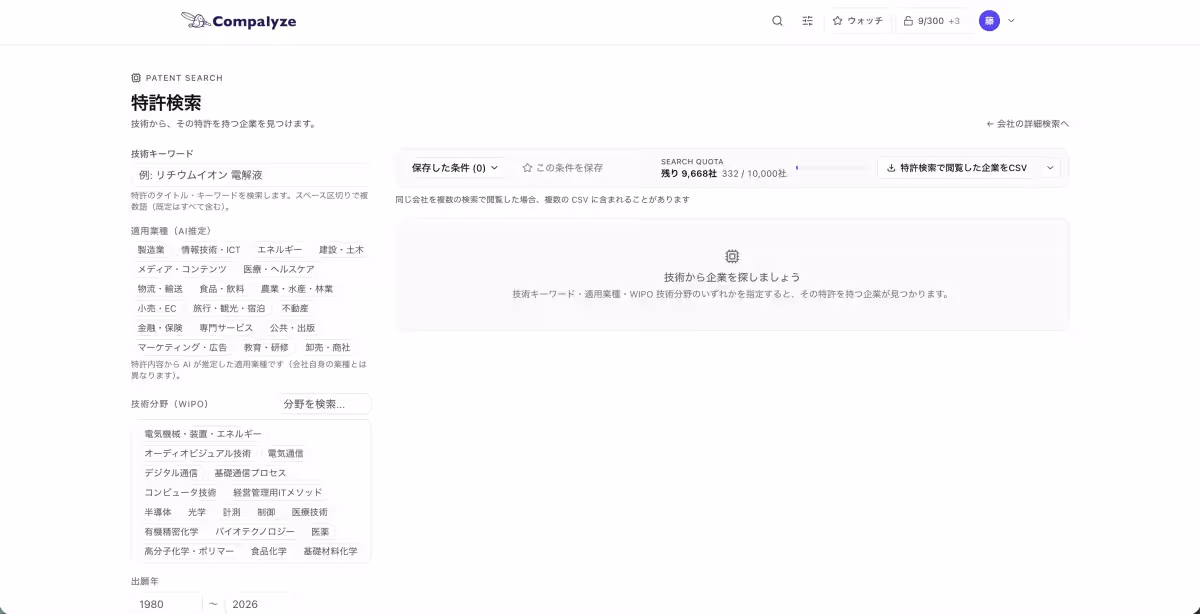Pick the 光学 technology chip
The width and height of the screenshot is (1200, 614).
pos(197,512)
